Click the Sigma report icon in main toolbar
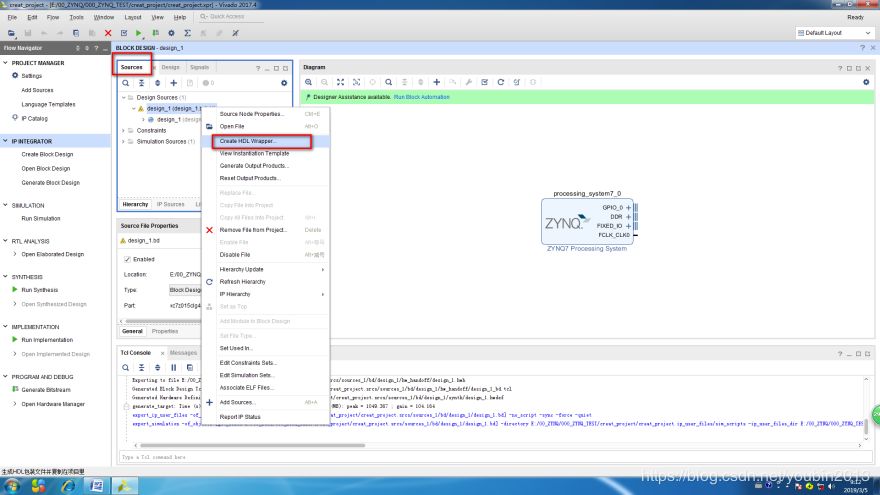880x495 pixels. coord(187,33)
